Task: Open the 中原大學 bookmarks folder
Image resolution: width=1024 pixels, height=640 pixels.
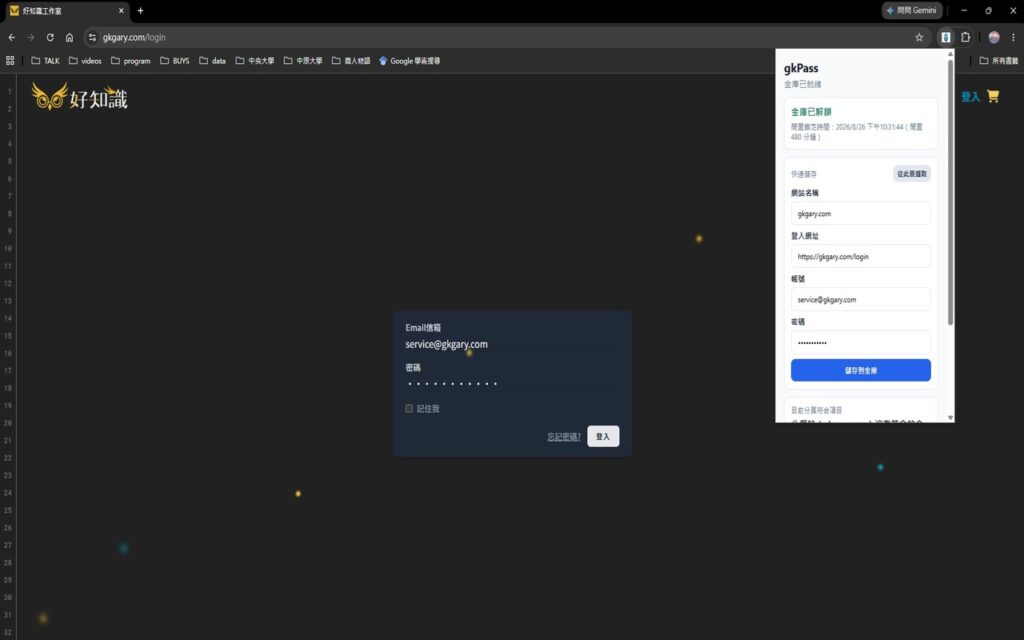Action: 303,61
